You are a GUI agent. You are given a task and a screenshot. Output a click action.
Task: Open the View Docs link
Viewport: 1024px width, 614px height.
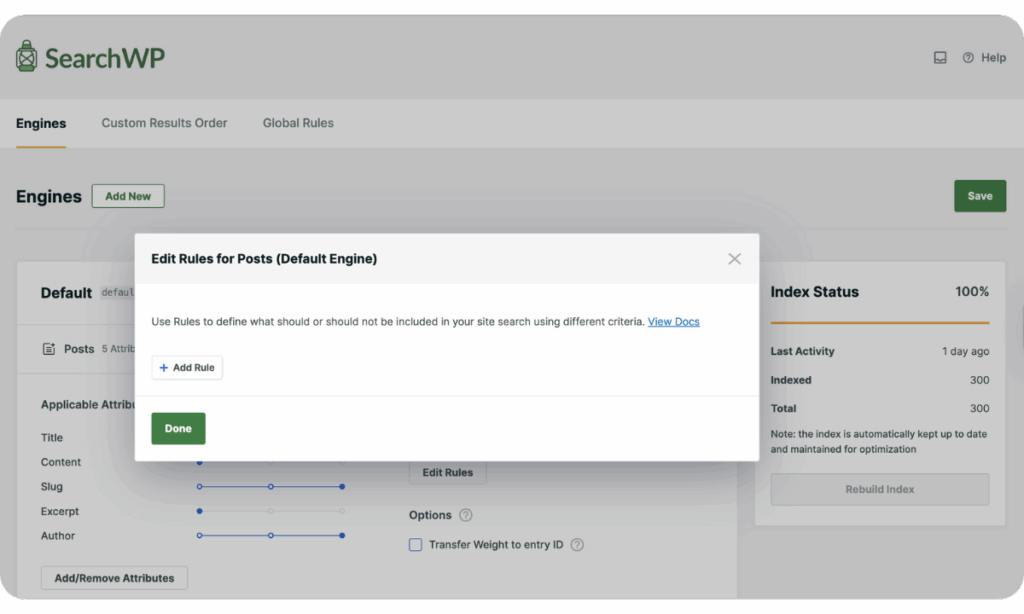673,321
